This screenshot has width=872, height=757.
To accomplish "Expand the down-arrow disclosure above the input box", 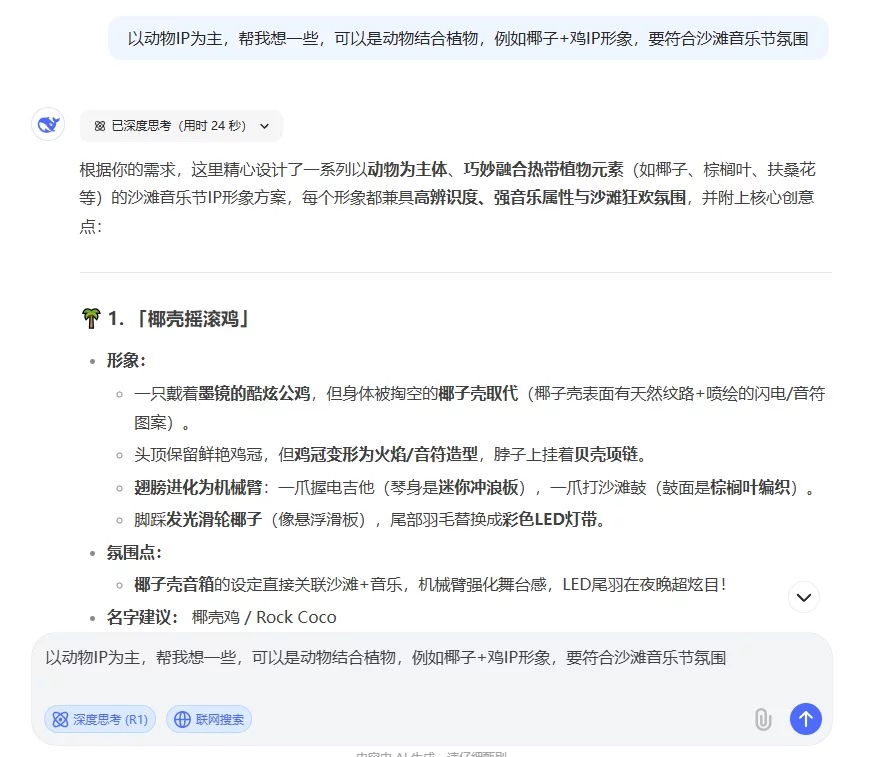I will pos(803,597).
